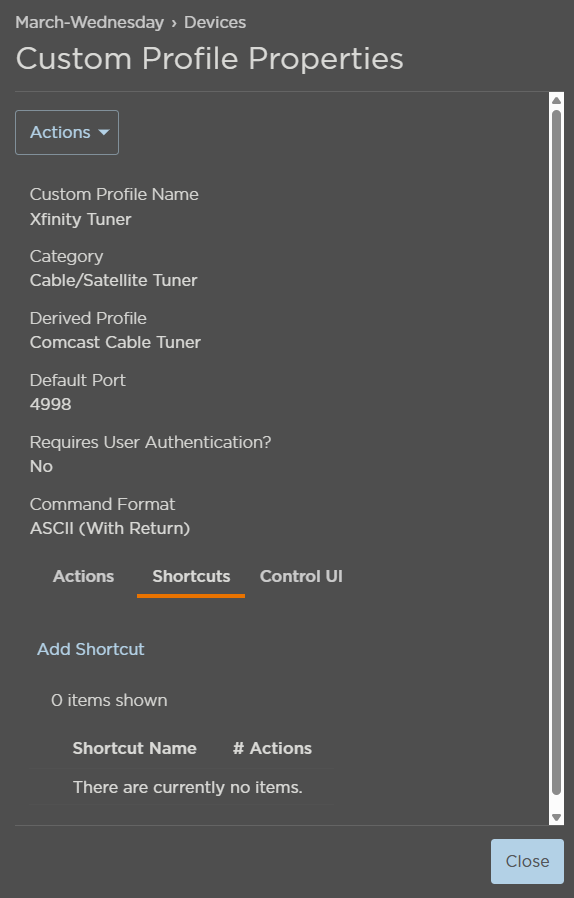The height and width of the screenshot is (898, 574).
Task: Click the vertical scrollbar thumb
Action: 556,452
